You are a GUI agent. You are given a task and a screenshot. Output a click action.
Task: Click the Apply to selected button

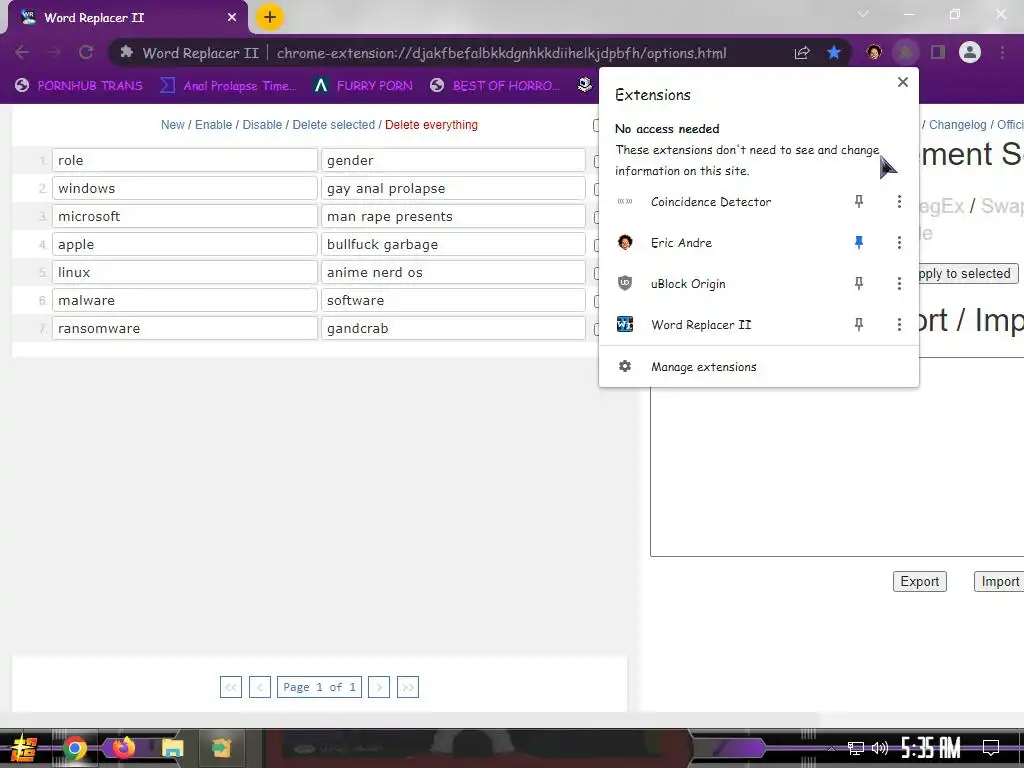click(x=968, y=274)
